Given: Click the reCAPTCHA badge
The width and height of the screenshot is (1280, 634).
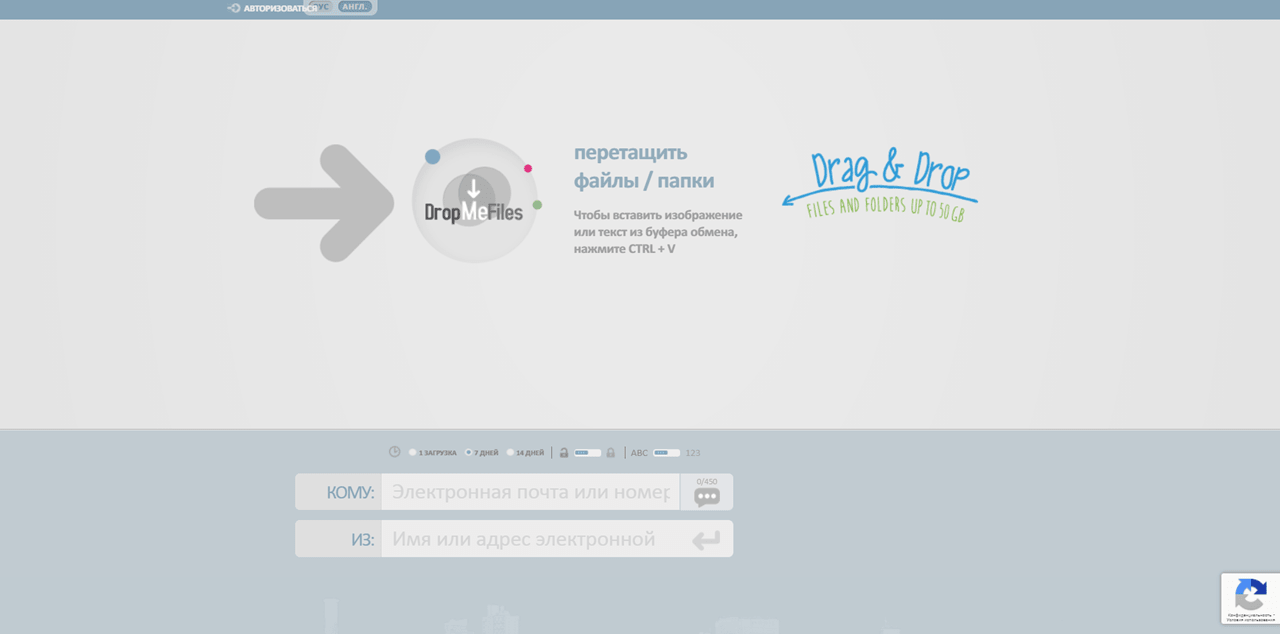Looking at the screenshot, I should [1250, 599].
